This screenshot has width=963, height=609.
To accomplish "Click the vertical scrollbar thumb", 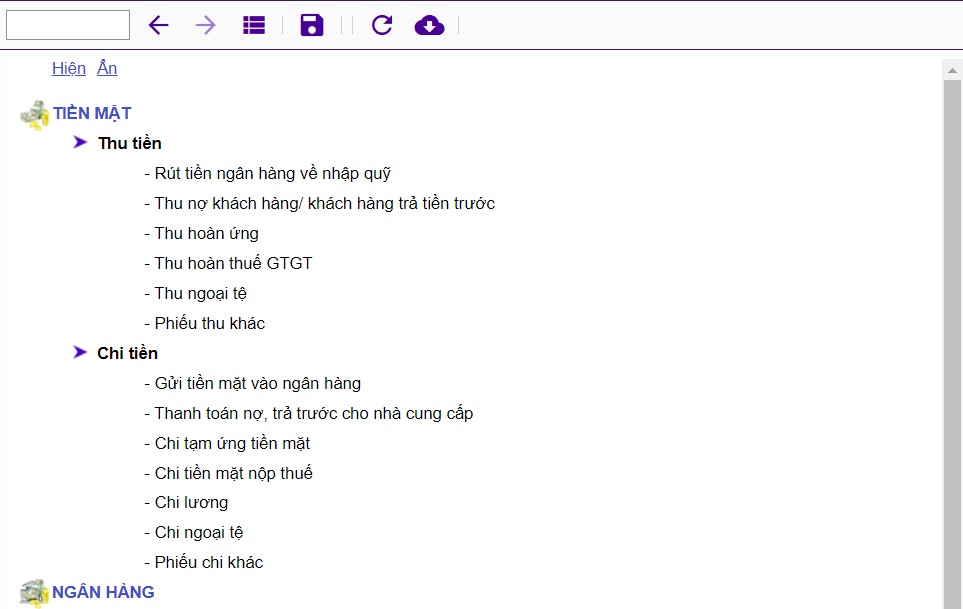I will (x=952, y=344).
